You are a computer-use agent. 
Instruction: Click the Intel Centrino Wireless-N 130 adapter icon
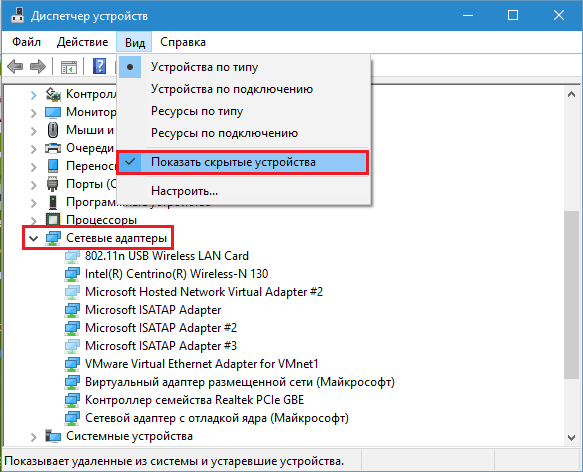[x=72, y=274]
